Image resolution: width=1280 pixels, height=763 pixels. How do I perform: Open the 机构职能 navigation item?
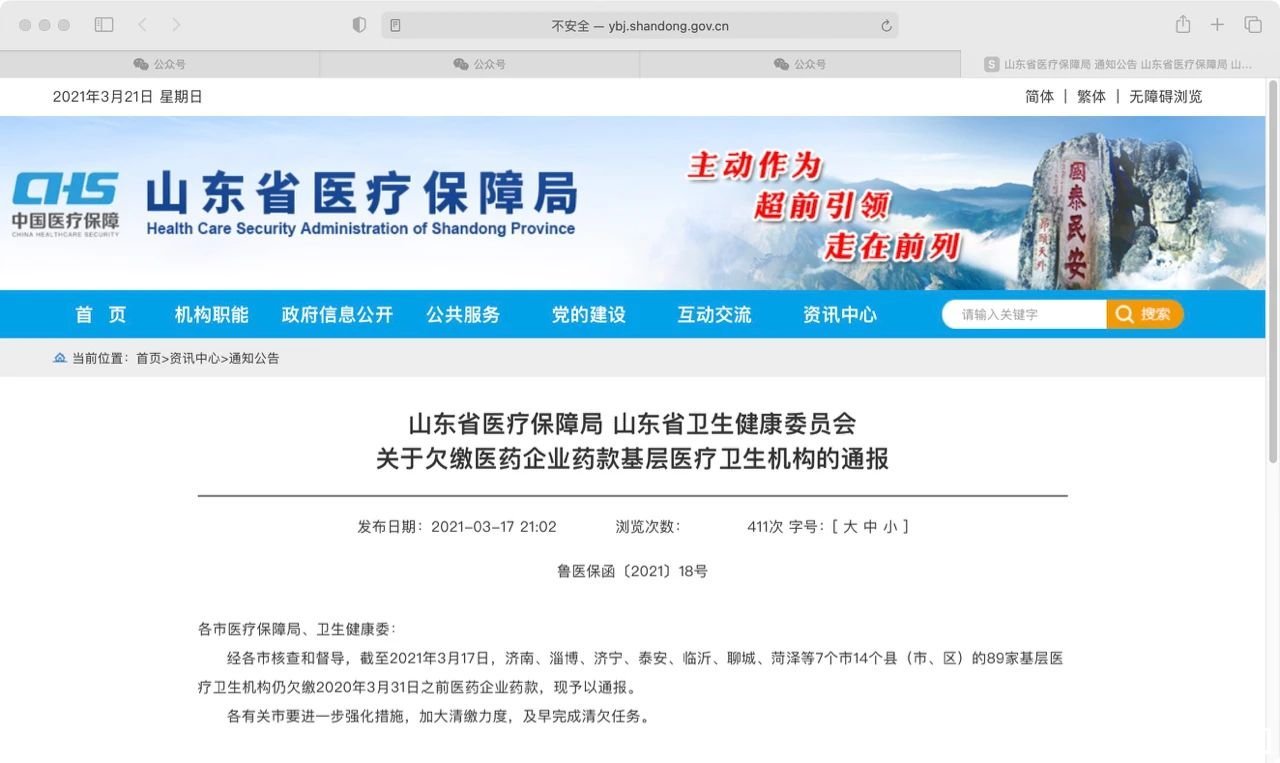[212, 314]
